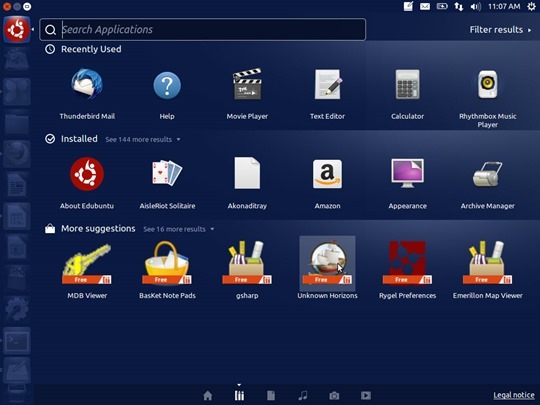Switch to the Videos lens
Viewport: 540px width, 405px height.
pos(366,395)
